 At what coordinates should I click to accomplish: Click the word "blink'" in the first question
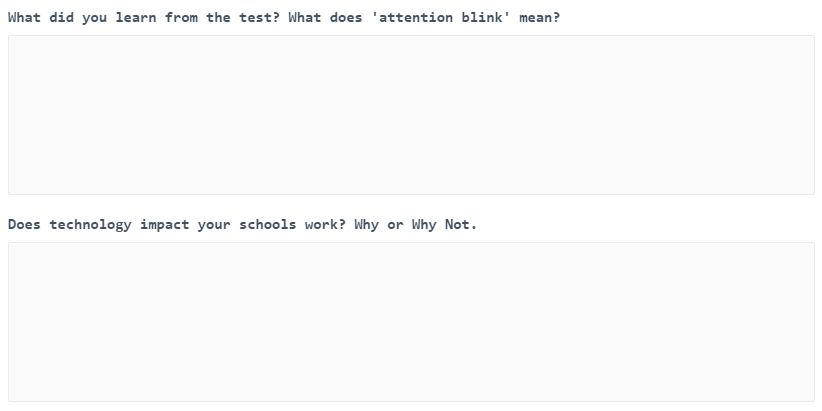click(486, 18)
